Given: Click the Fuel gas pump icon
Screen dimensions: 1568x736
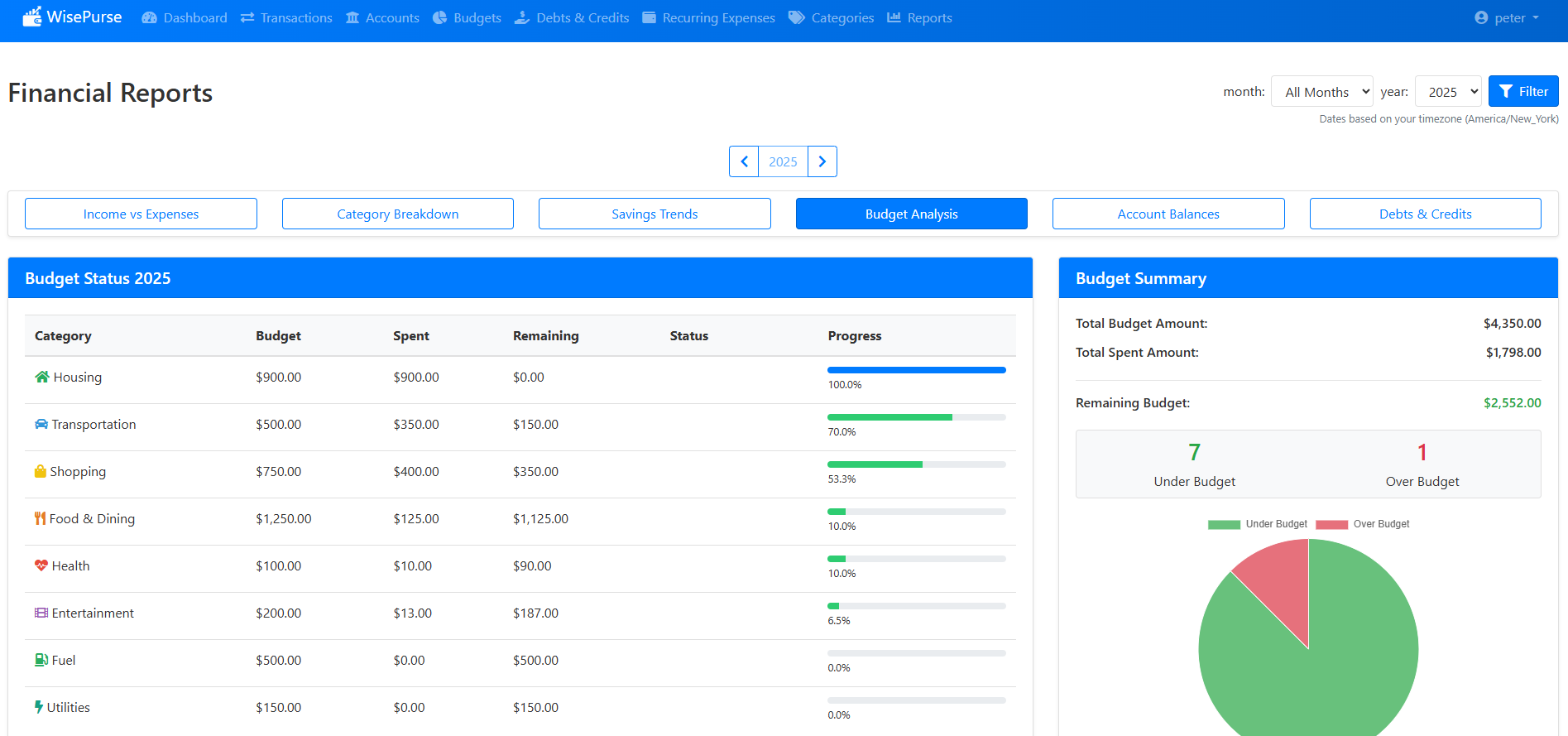Looking at the screenshot, I should [x=41, y=660].
